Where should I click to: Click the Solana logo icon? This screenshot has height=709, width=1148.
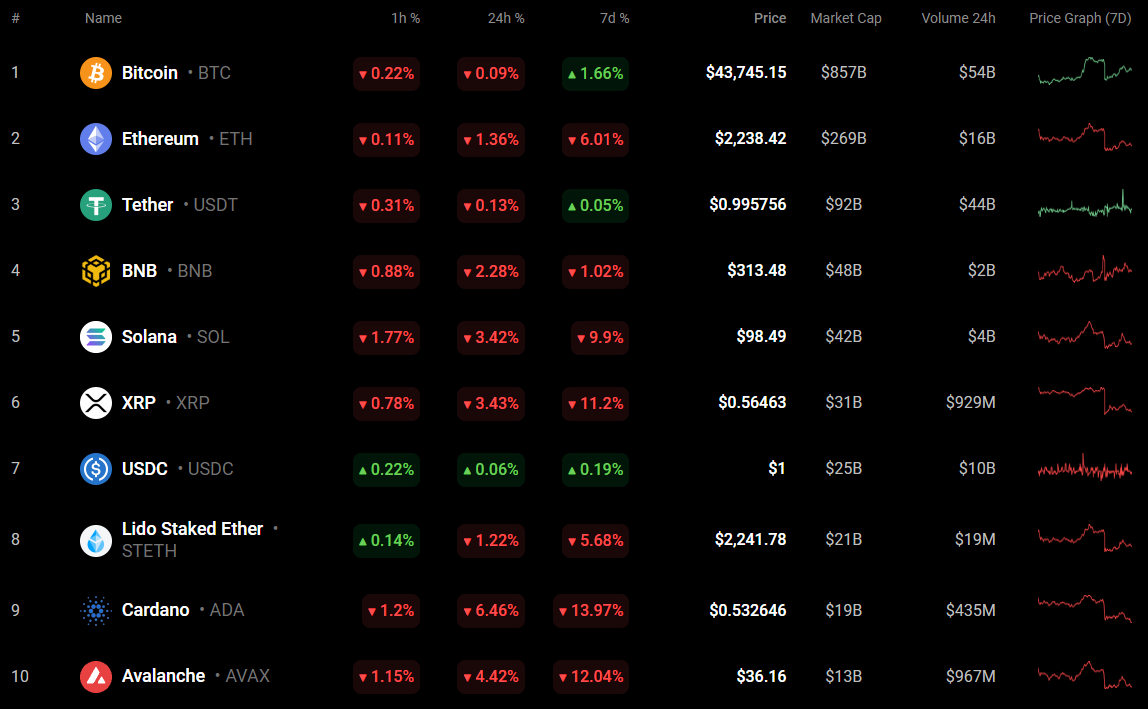[x=96, y=337]
